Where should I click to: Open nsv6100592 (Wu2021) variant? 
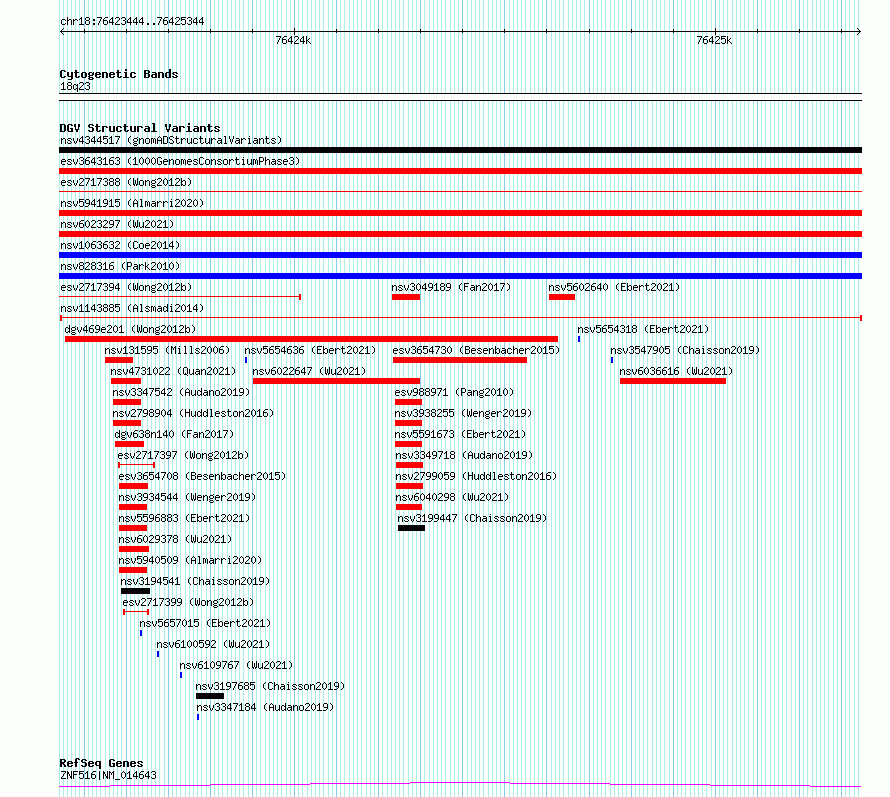tap(213, 644)
